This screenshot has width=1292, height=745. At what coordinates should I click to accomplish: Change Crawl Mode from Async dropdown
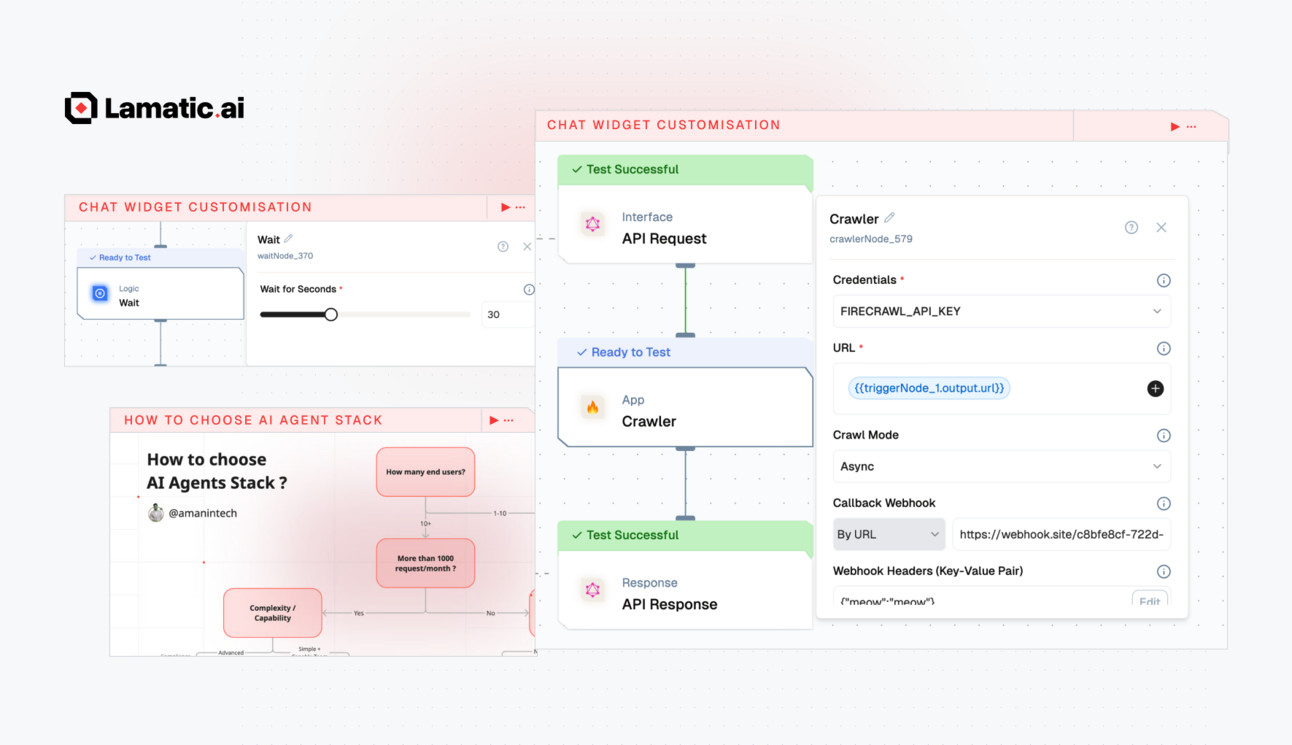coord(1001,466)
